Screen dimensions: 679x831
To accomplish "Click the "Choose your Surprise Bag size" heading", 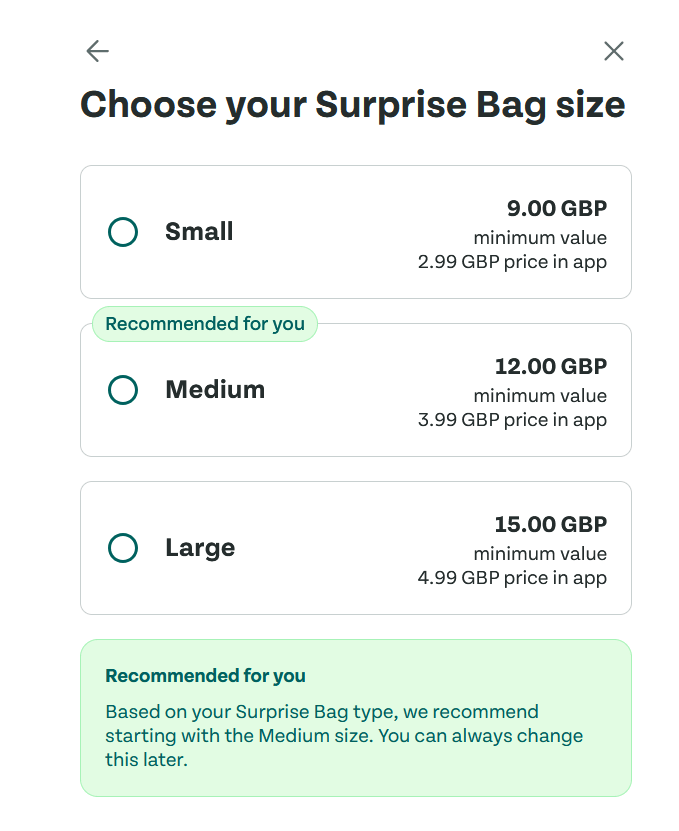I will point(352,104).
